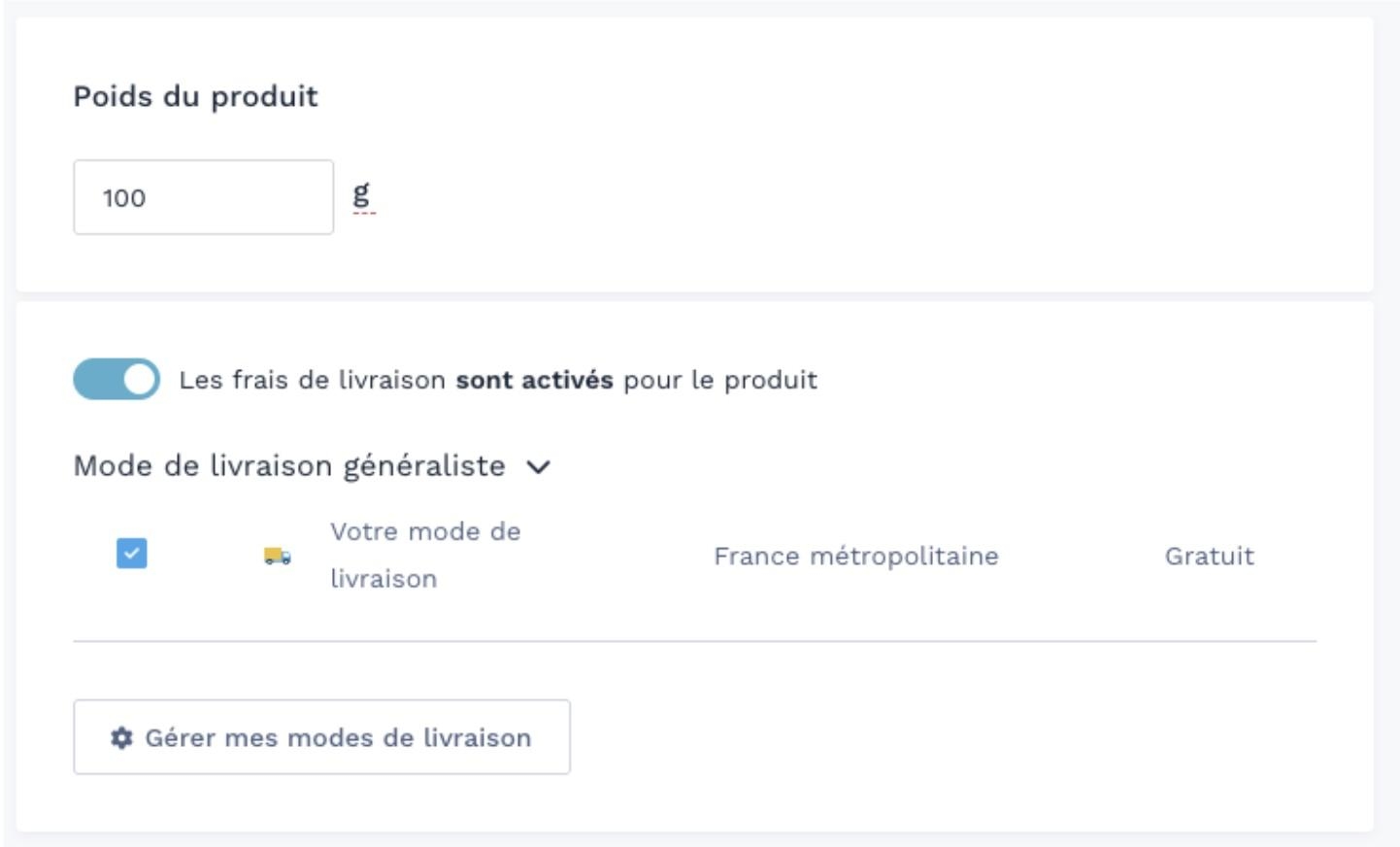
Task: Click the 'Gratuit' price label
Action: pos(1209,556)
